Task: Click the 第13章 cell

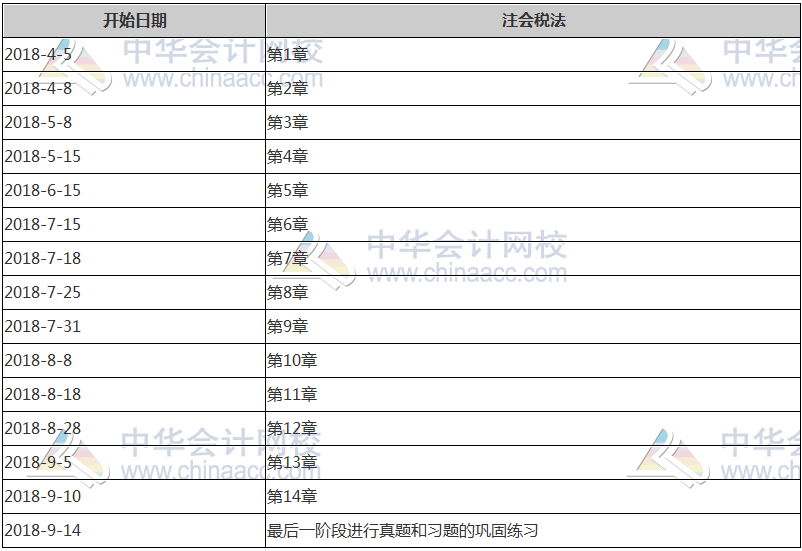Action: tap(533, 462)
